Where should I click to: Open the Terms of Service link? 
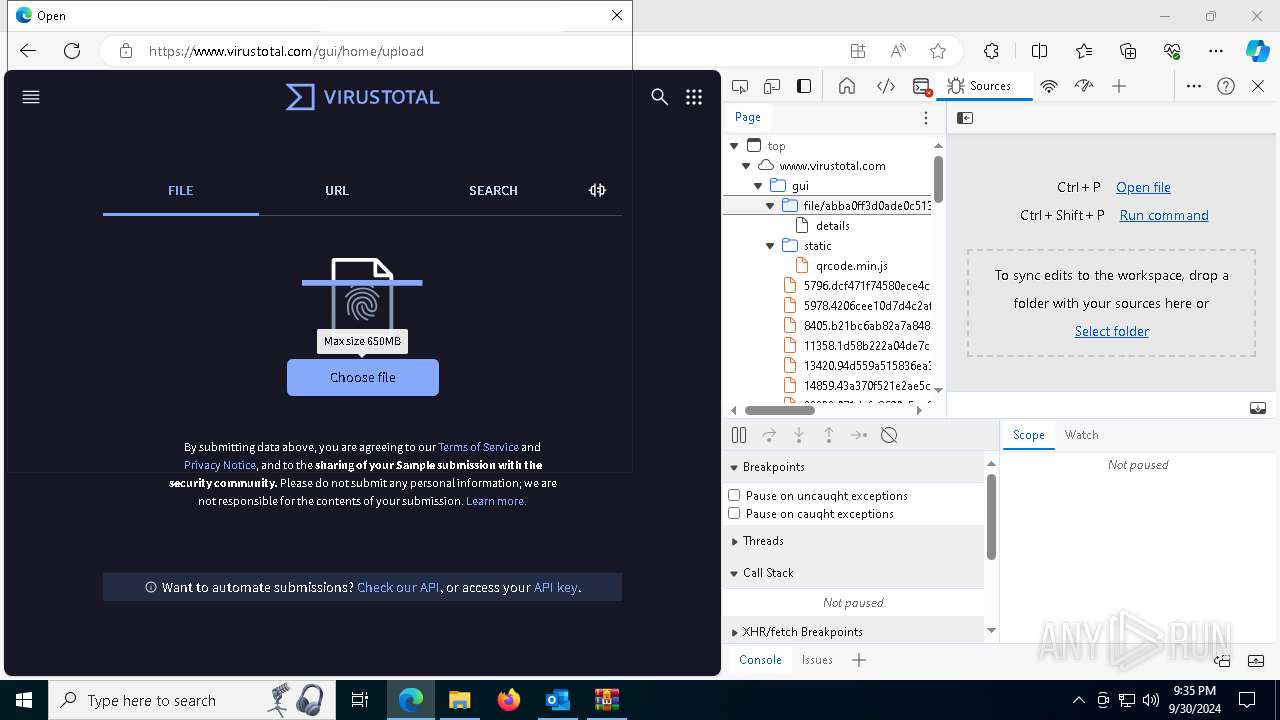tap(478, 447)
